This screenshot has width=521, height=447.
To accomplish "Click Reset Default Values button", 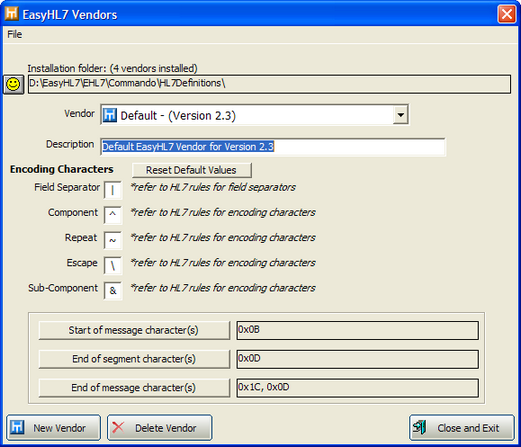I will (192, 170).
